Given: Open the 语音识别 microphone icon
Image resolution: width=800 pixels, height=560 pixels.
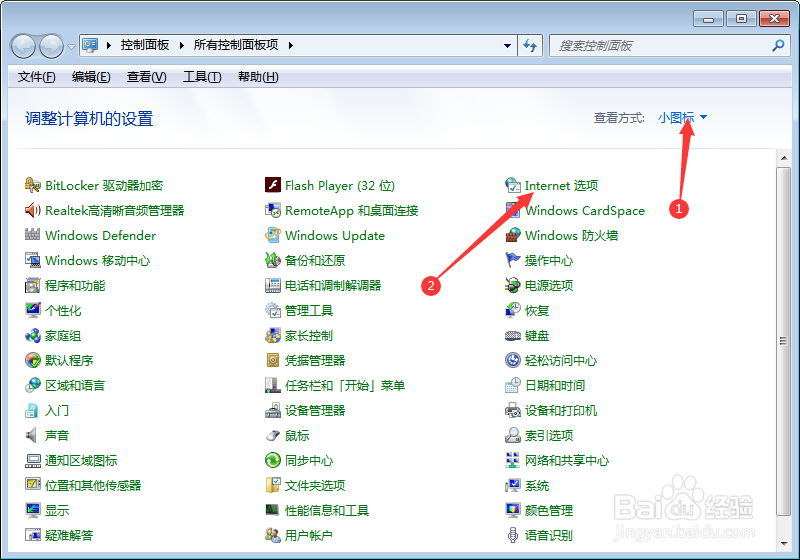Looking at the screenshot, I should click(513, 535).
